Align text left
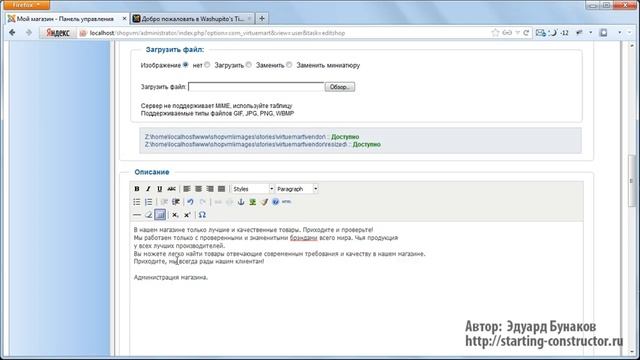The image size is (640, 360). 187,189
